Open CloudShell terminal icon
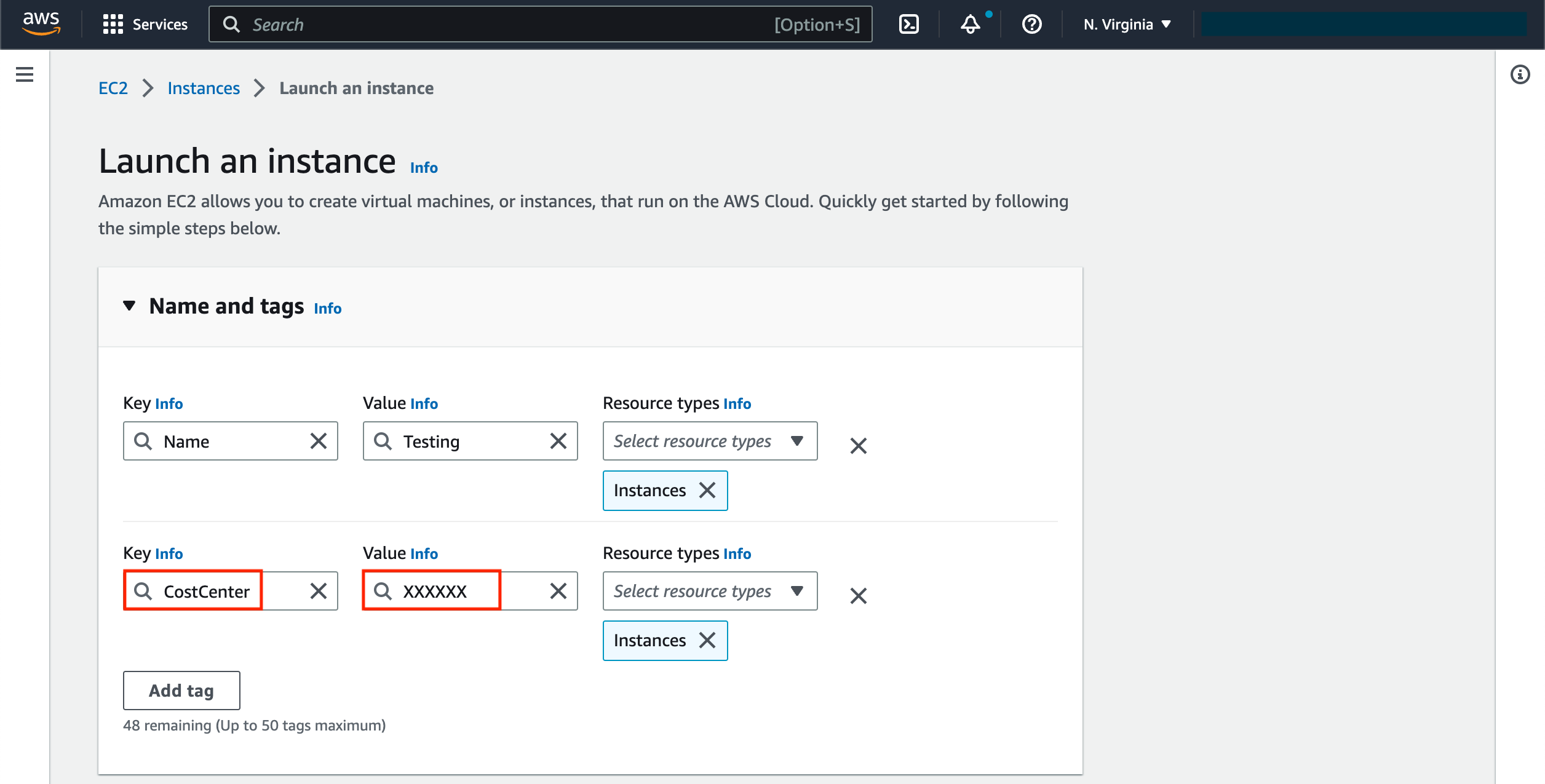Viewport: 1545px width, 784px height. tap(908, 24)
